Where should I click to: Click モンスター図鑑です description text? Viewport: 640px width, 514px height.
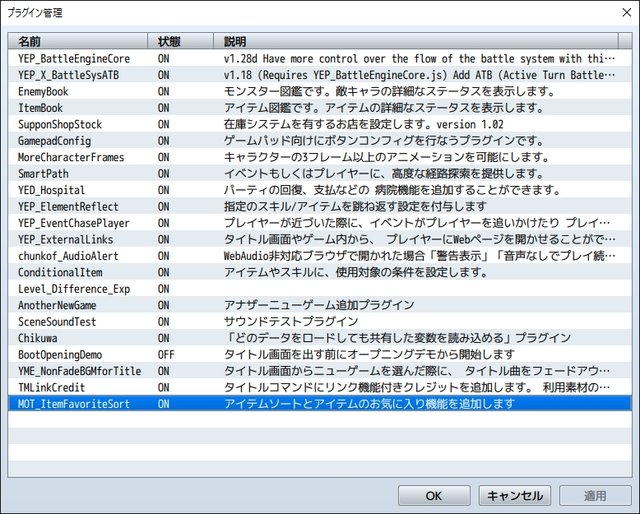point(389,91)
